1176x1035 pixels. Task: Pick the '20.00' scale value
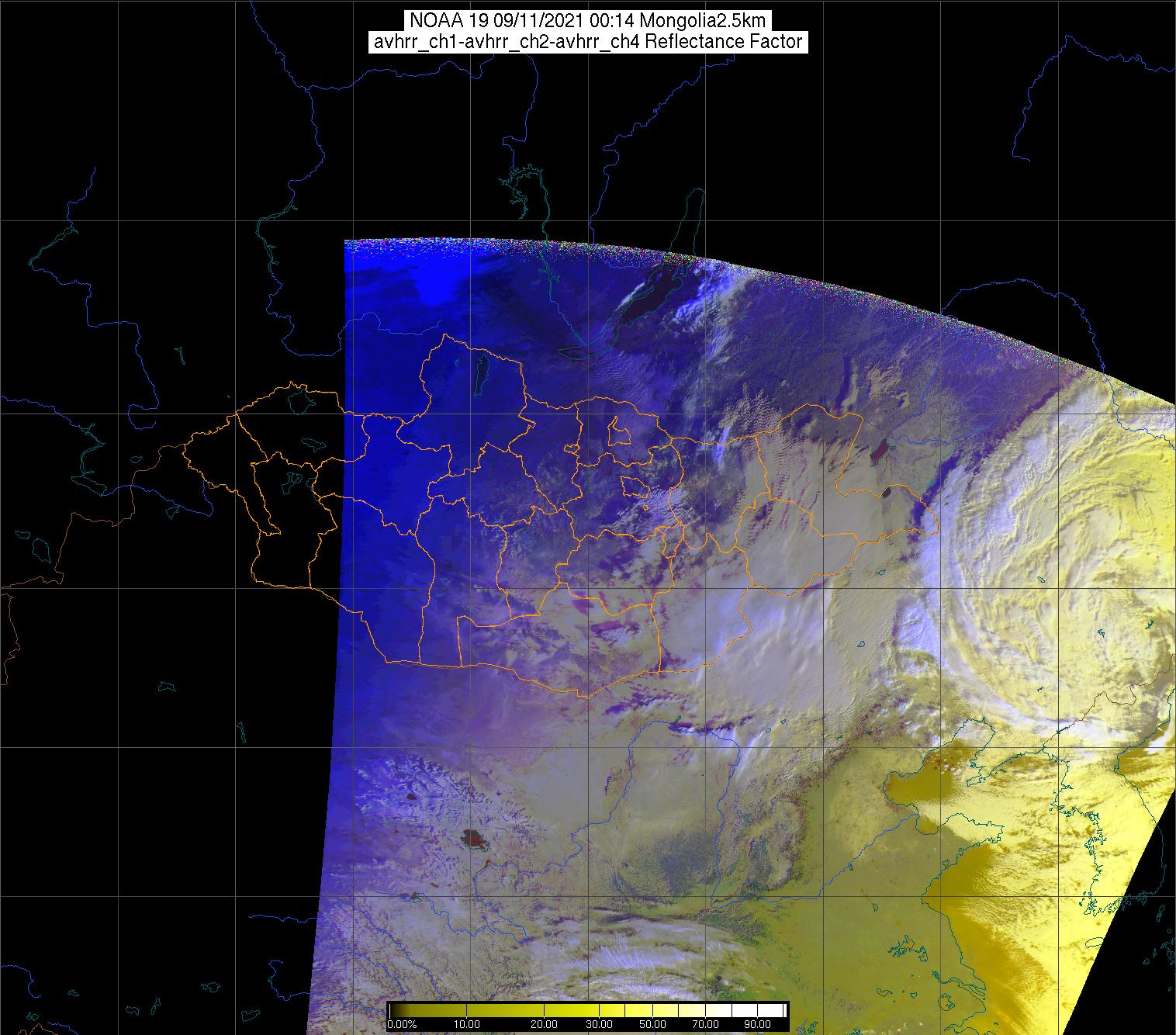pyautogui.click(x=543, y=1025)
